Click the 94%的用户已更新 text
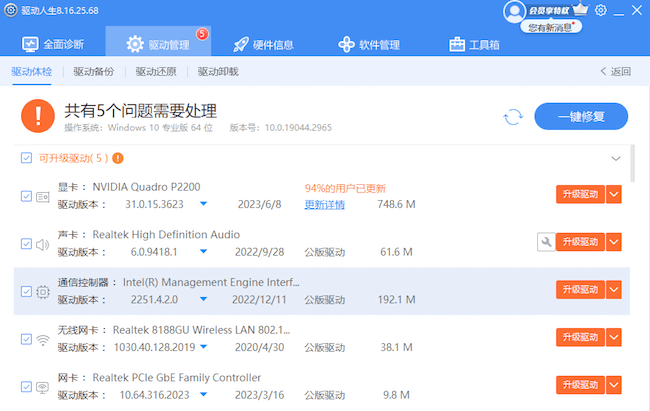 (345, 188)
